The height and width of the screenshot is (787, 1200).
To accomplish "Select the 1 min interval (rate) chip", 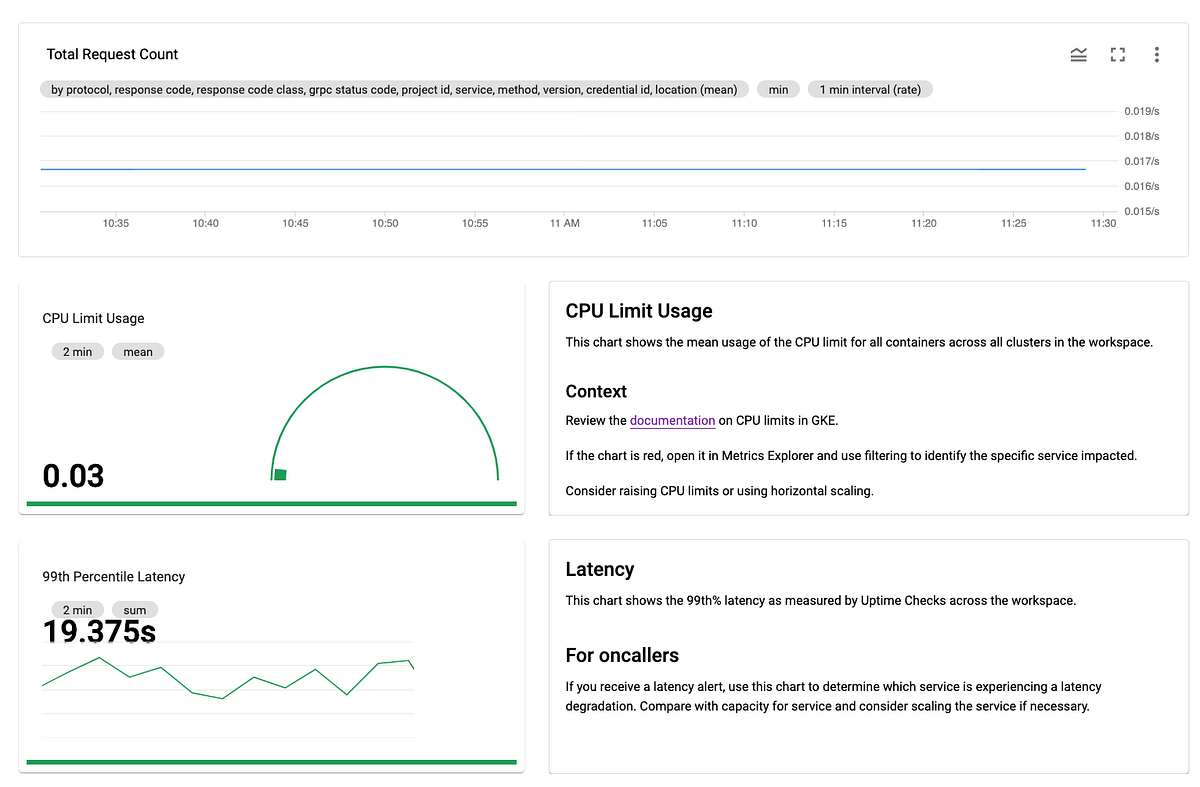I will click(870, 89).
